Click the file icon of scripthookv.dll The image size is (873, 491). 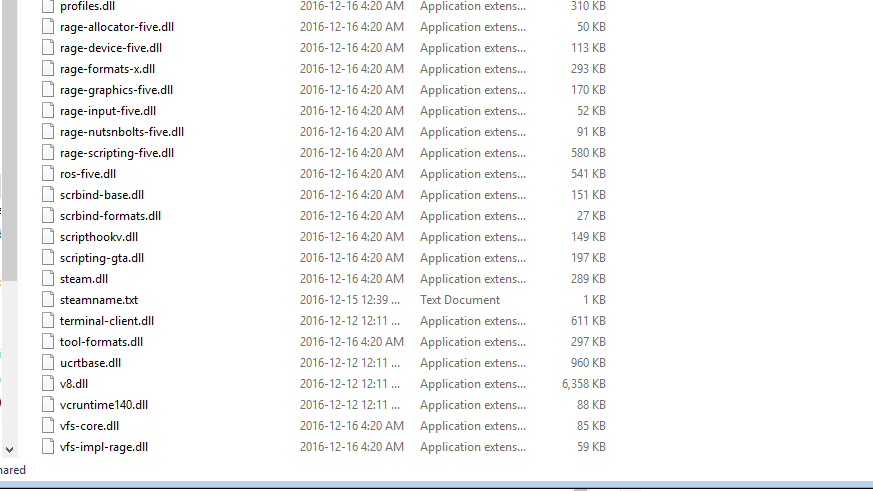pos(48,237)
